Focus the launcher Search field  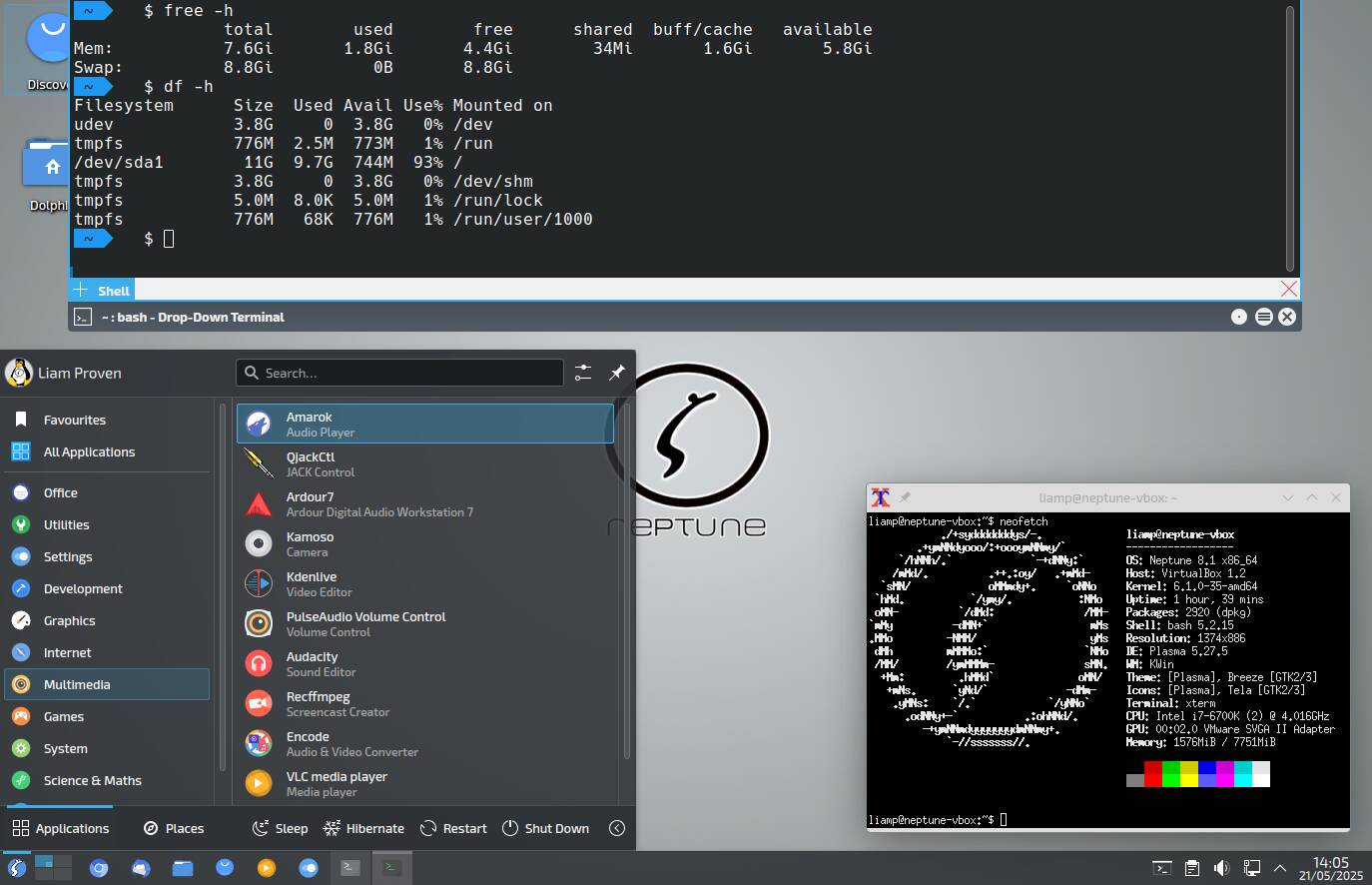[x=399, y=373]
